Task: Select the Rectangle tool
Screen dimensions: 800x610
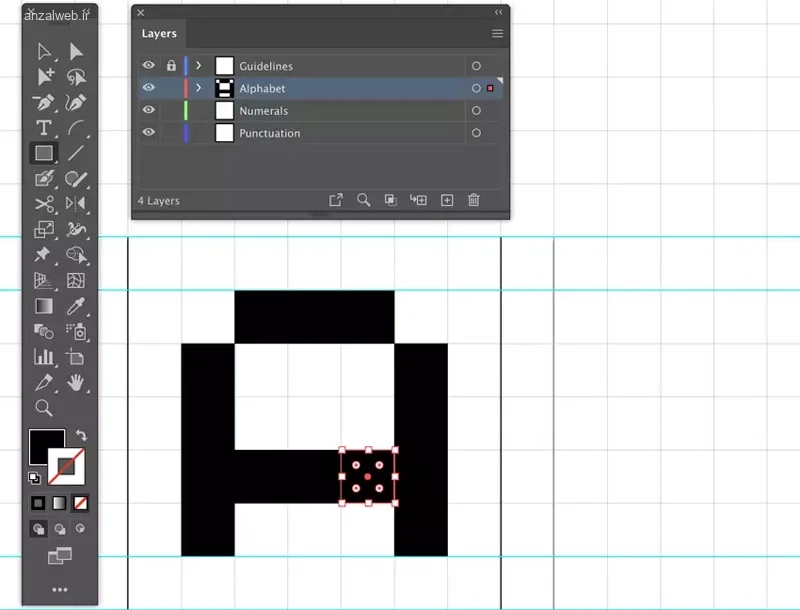Action: point(44,153)
